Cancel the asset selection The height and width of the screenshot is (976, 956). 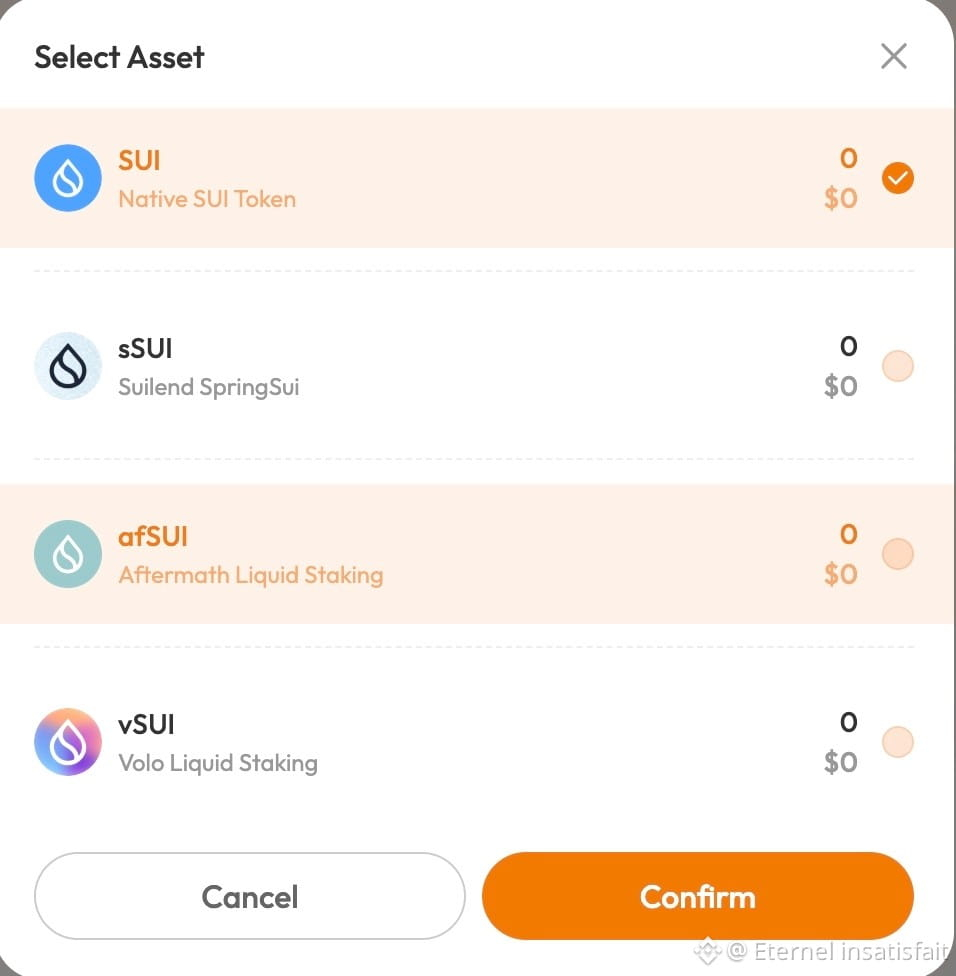[250, 896]
